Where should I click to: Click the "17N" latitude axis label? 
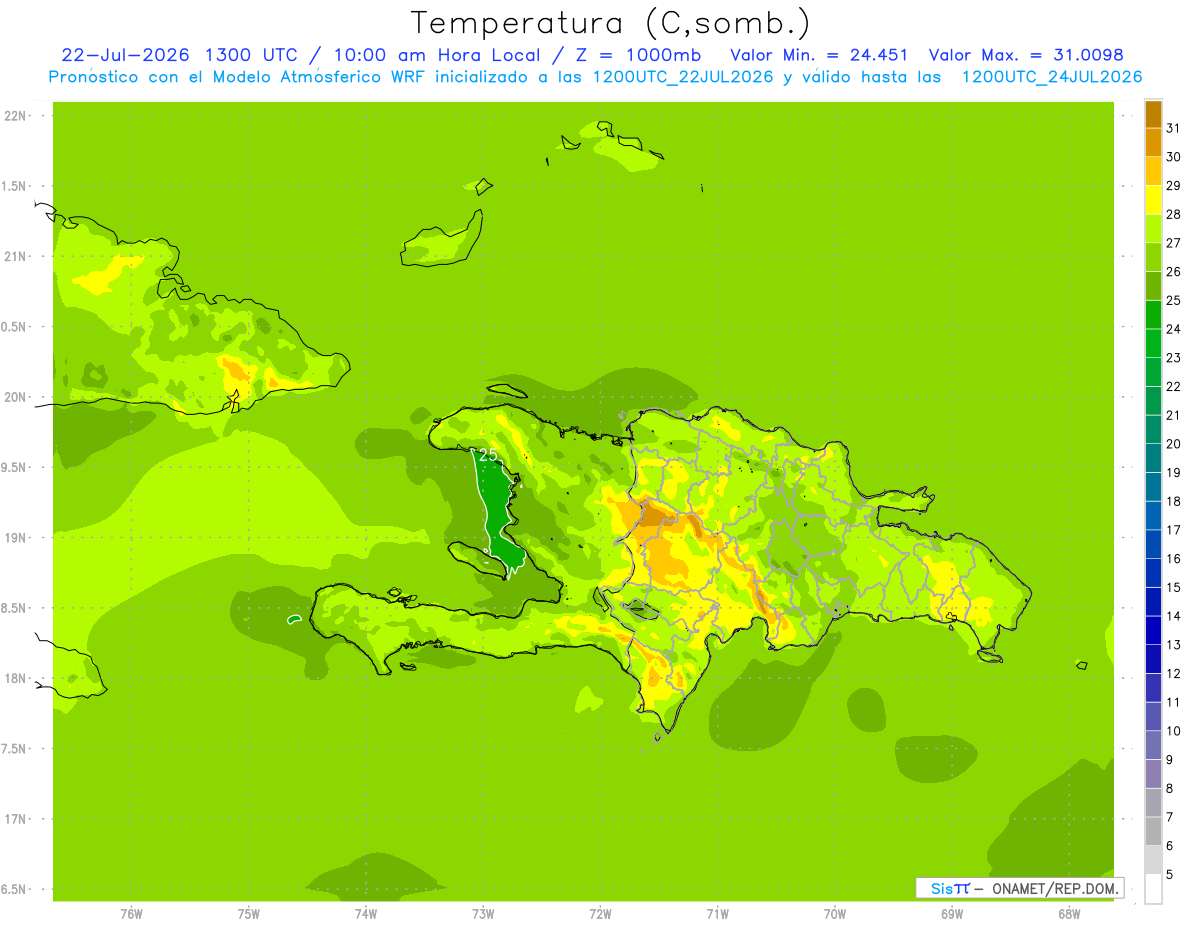[15, 819]
